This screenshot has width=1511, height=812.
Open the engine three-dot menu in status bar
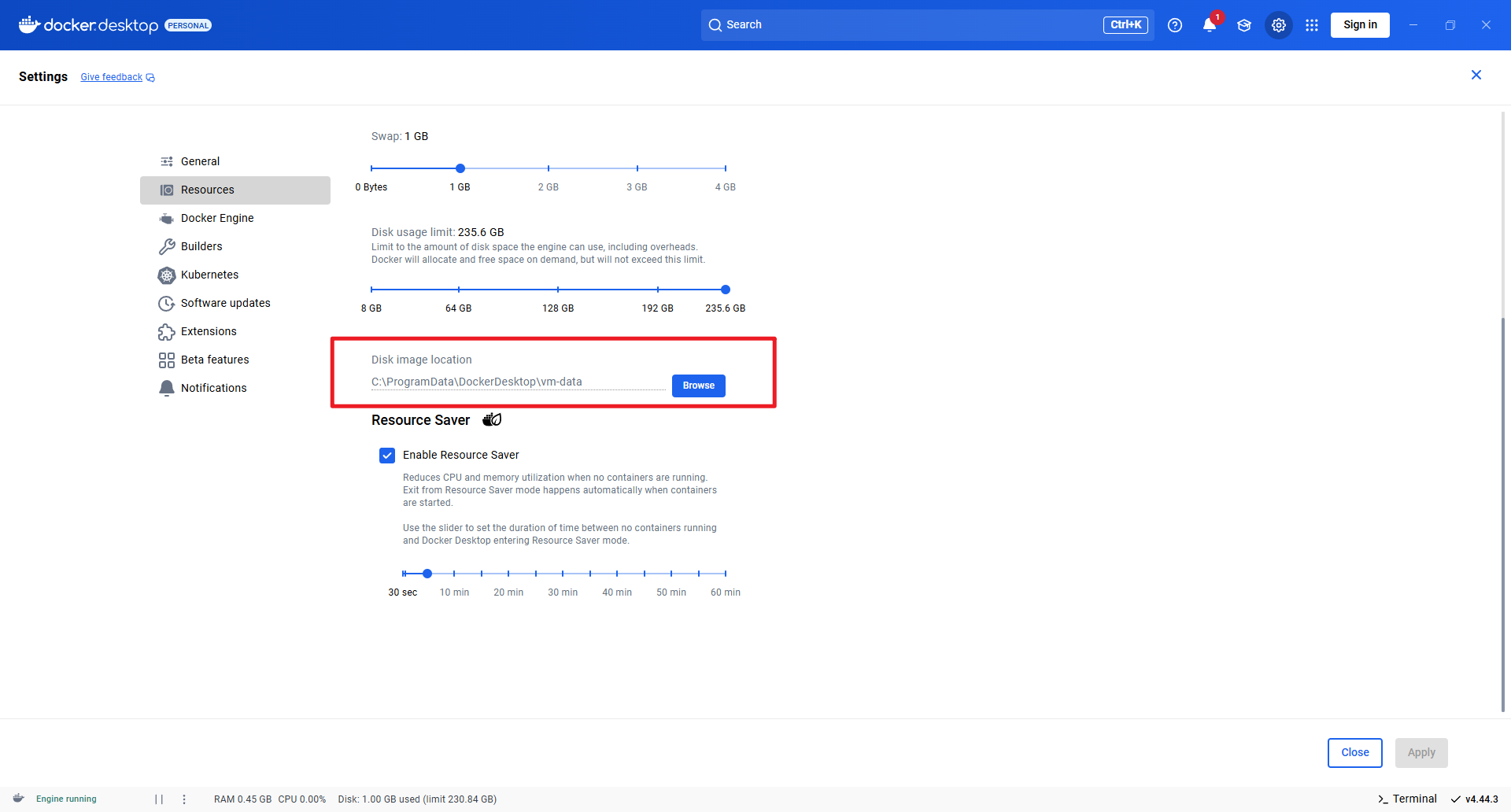184,799
